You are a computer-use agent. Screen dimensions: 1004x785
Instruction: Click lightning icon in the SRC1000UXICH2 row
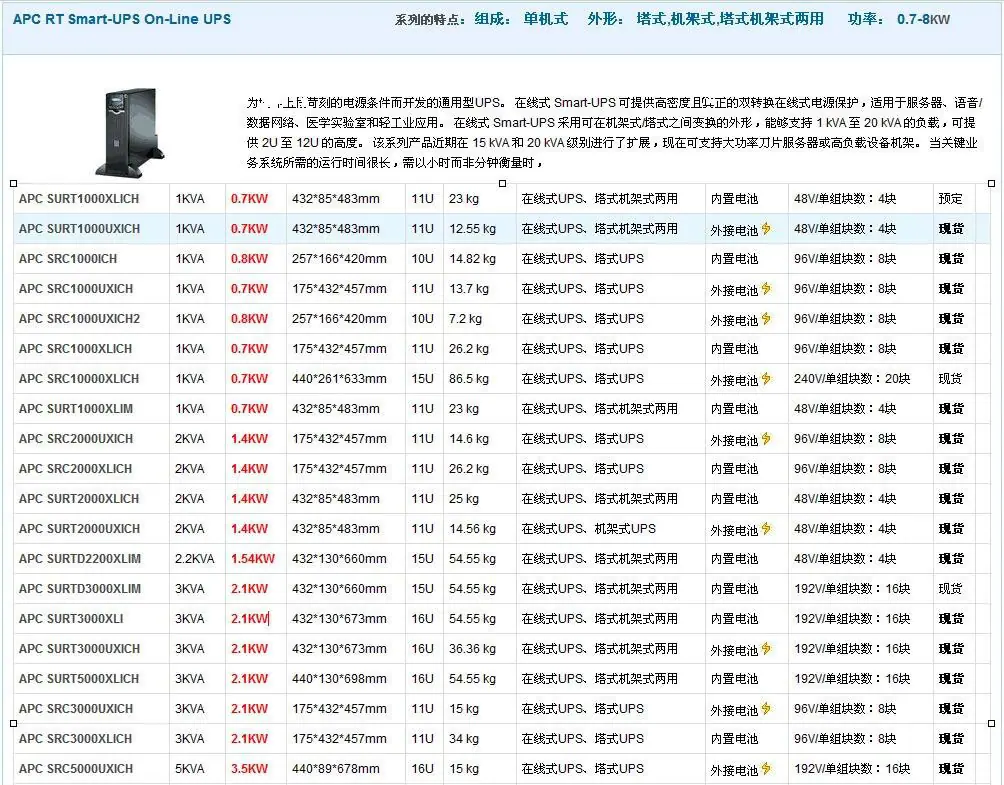point(767,319)
